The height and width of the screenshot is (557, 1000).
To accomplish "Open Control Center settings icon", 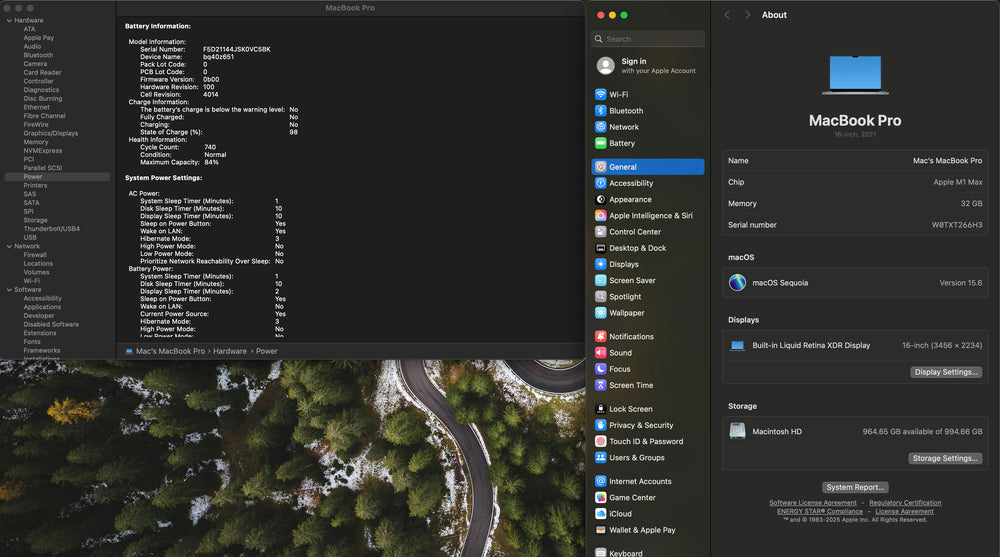I will click(x=600, y=232).
